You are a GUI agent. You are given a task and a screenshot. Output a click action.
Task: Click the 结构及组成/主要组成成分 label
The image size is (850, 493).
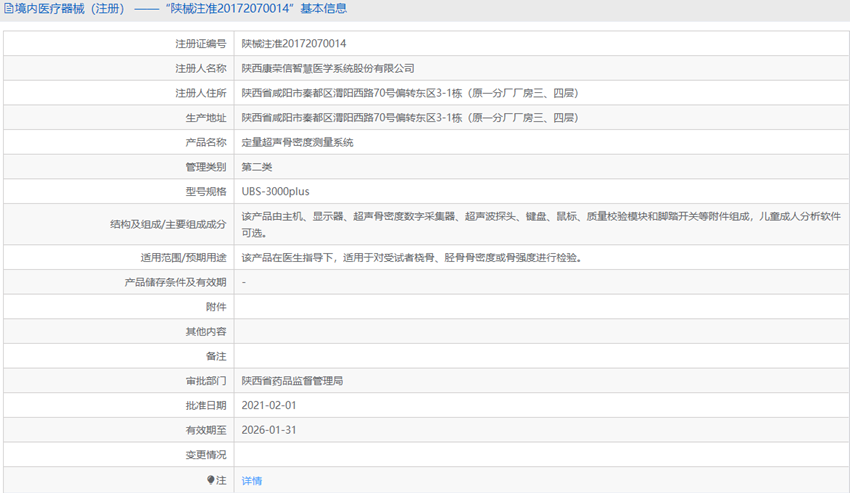(168, 224)
